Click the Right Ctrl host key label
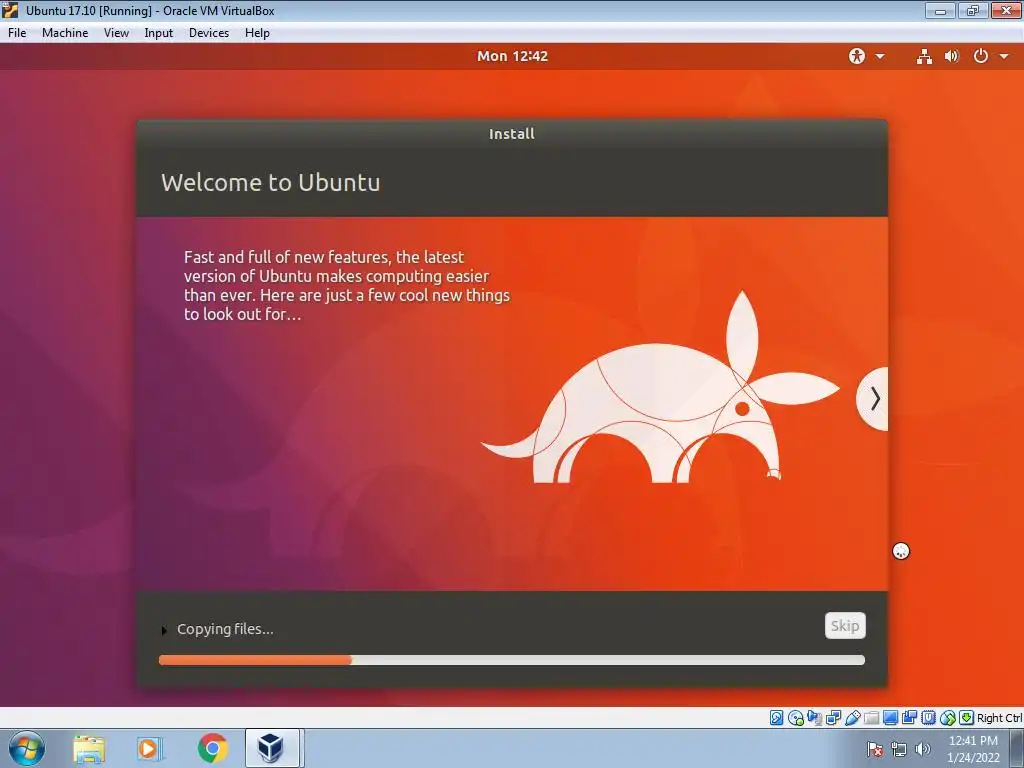 pos(999,718)
